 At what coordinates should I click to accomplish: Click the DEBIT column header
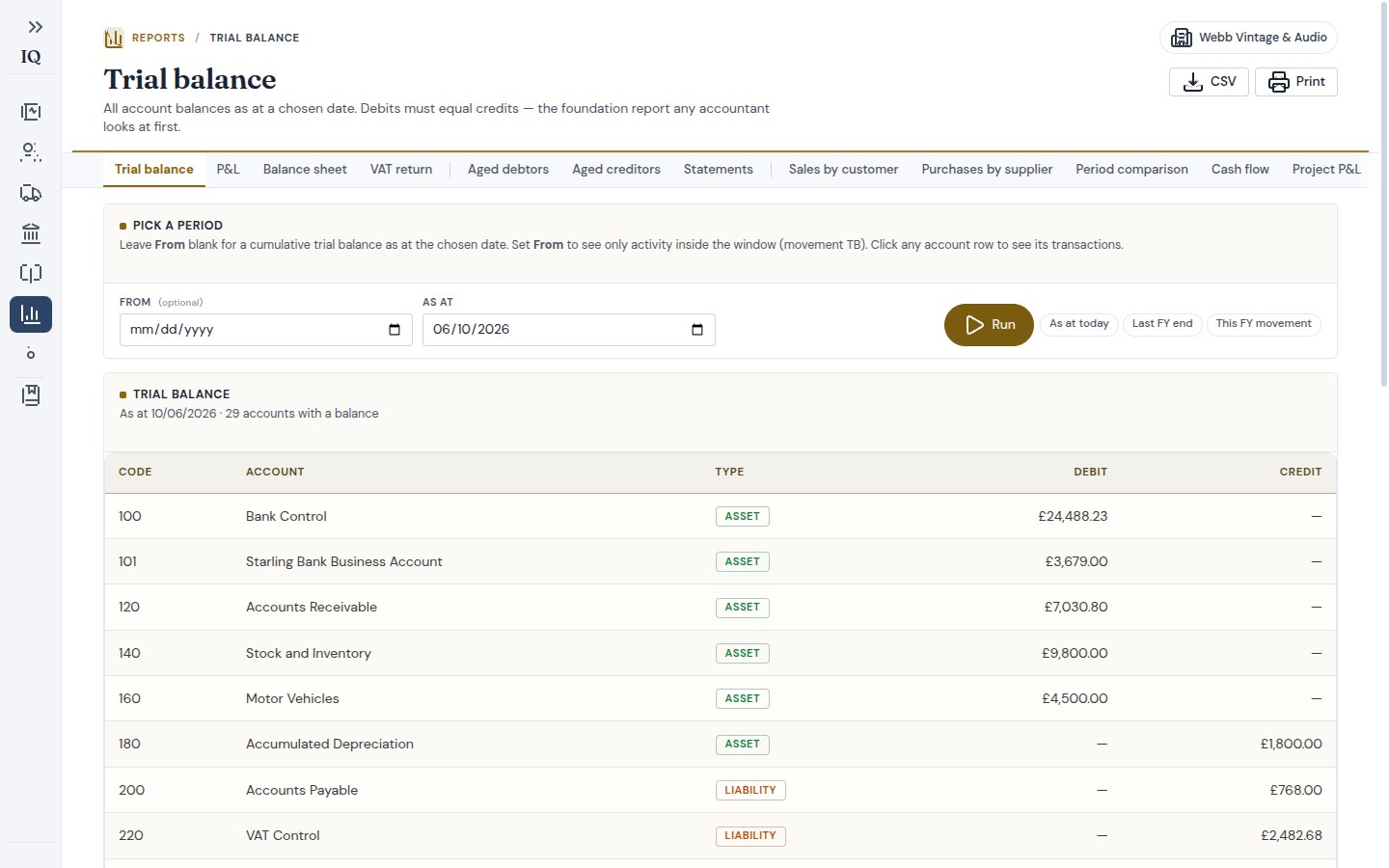pos(1090,473)
